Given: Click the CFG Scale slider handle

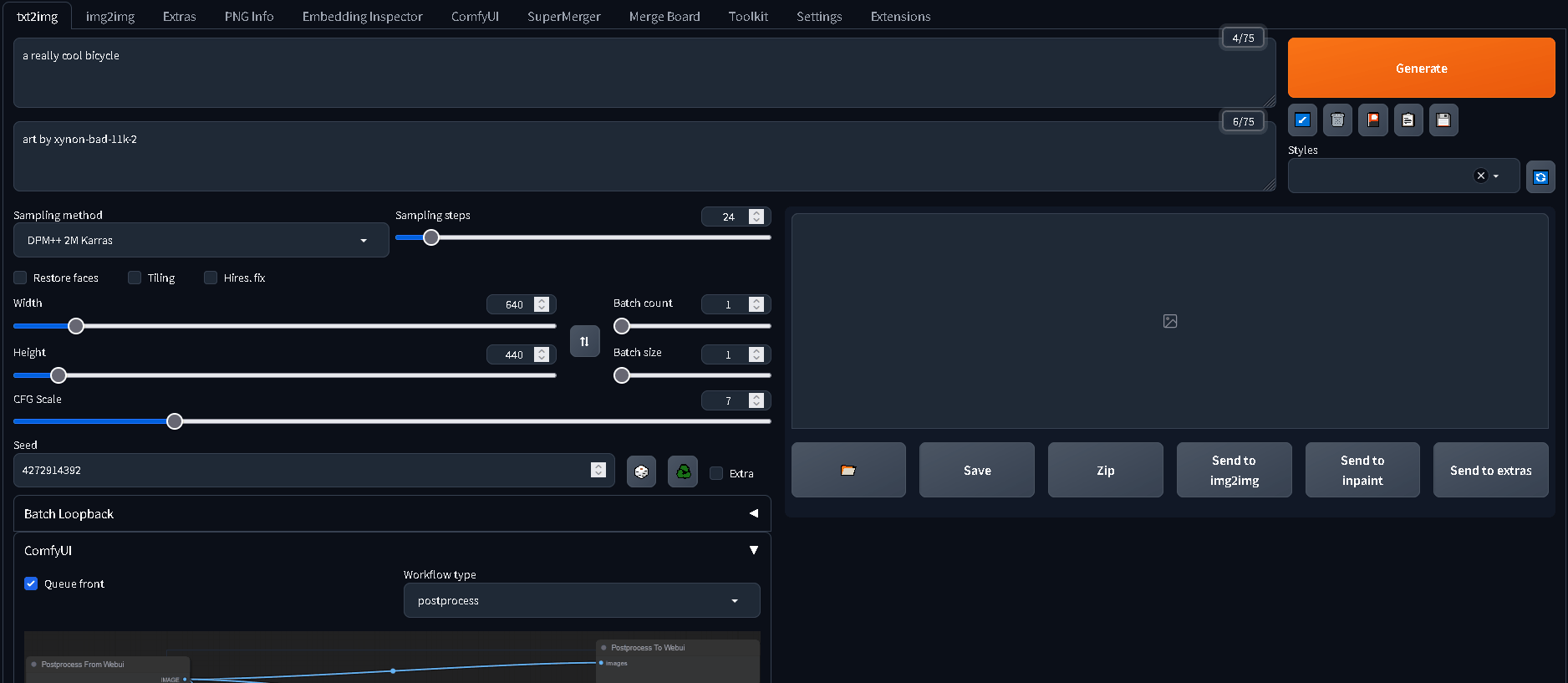Looking at the screenshot, I should (x=175, y=421).
